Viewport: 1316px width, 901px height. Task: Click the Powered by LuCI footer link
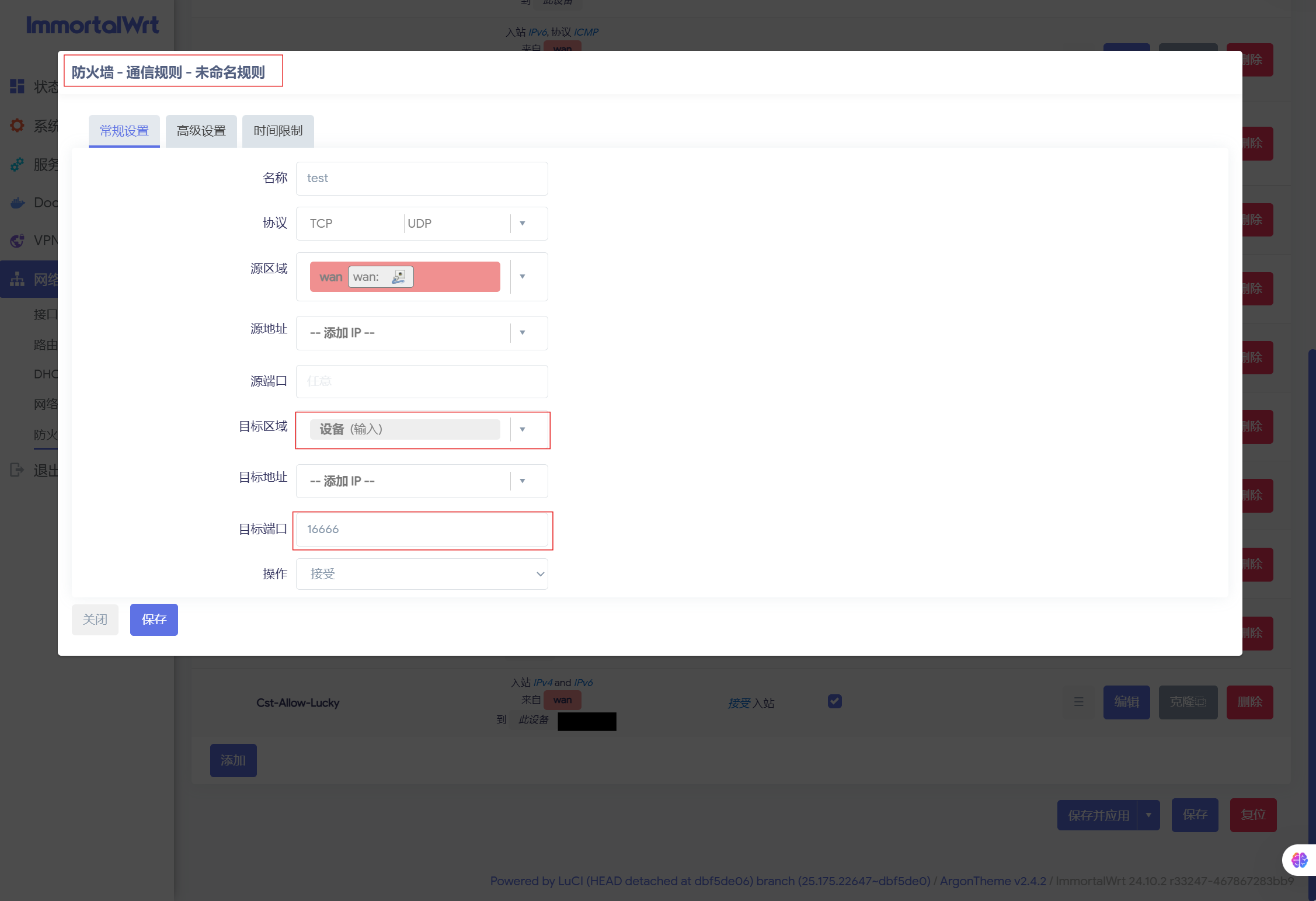(x=710, y=881)
